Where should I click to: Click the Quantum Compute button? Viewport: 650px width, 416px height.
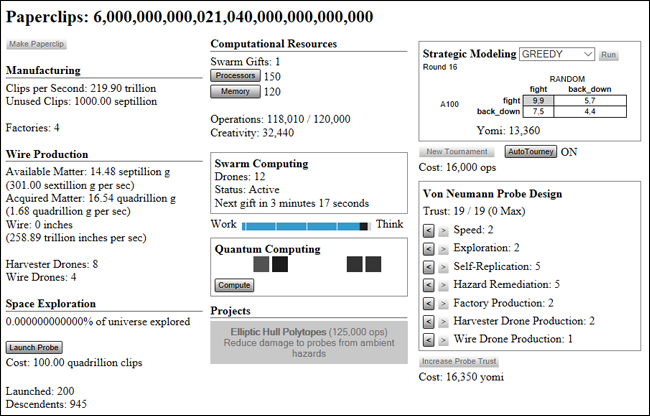point(234,285)
